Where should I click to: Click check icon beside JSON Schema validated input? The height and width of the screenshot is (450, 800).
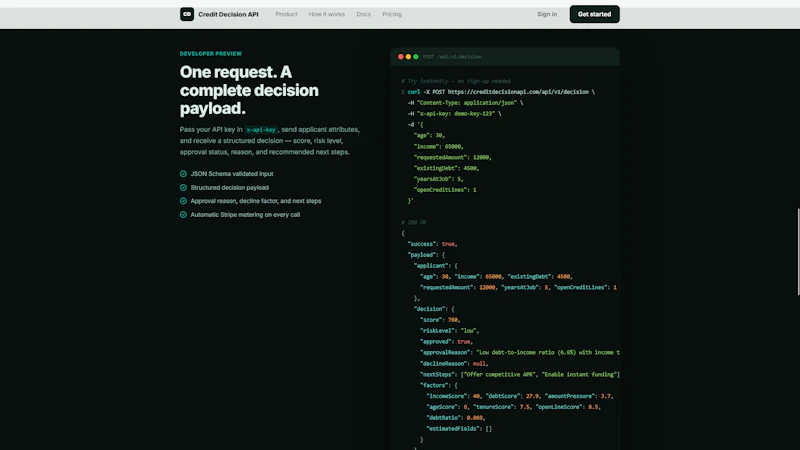[x=183, y=174]
